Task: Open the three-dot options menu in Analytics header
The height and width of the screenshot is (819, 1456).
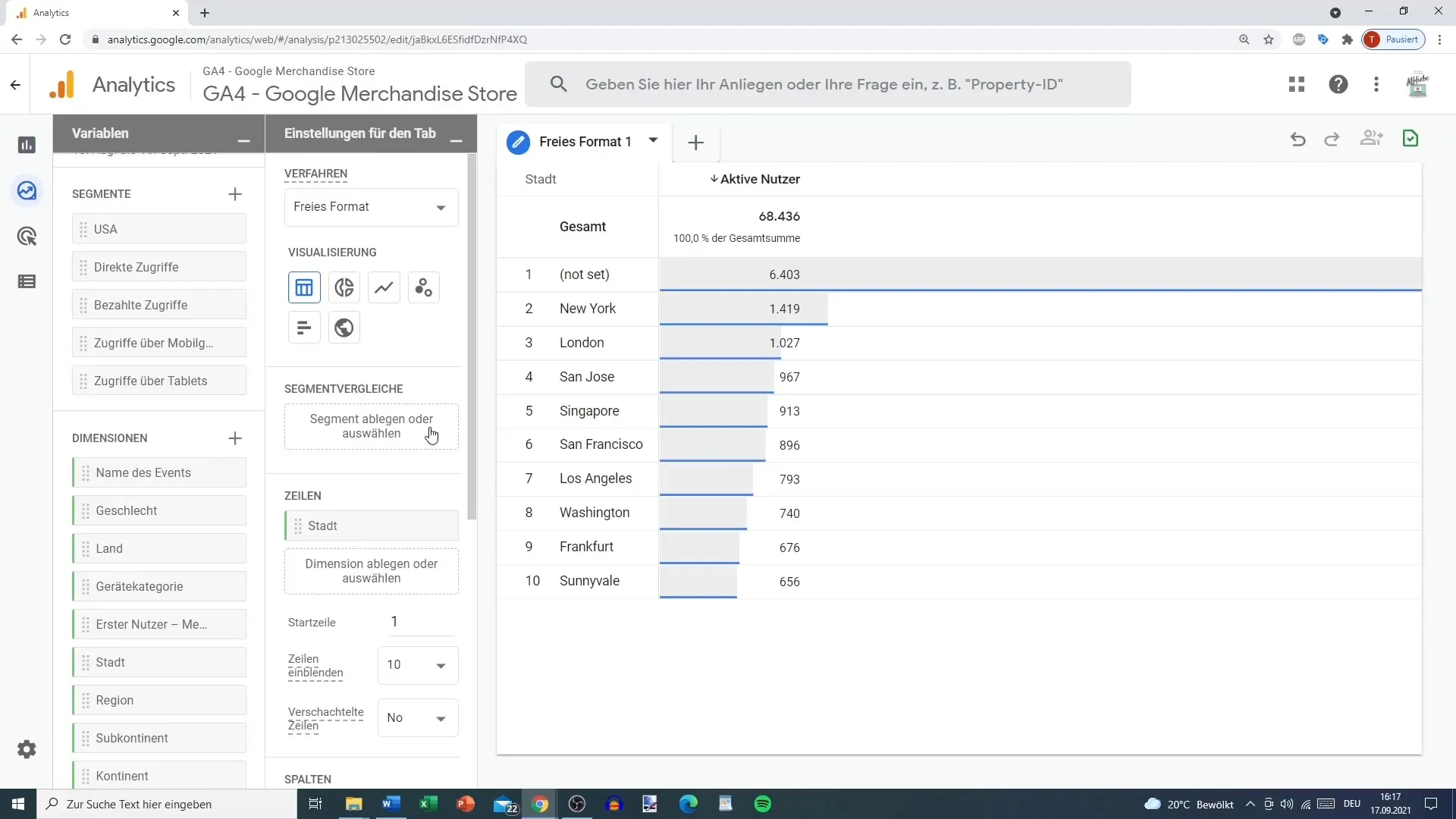Action: pyautogui.click(x=1376, y=84)
